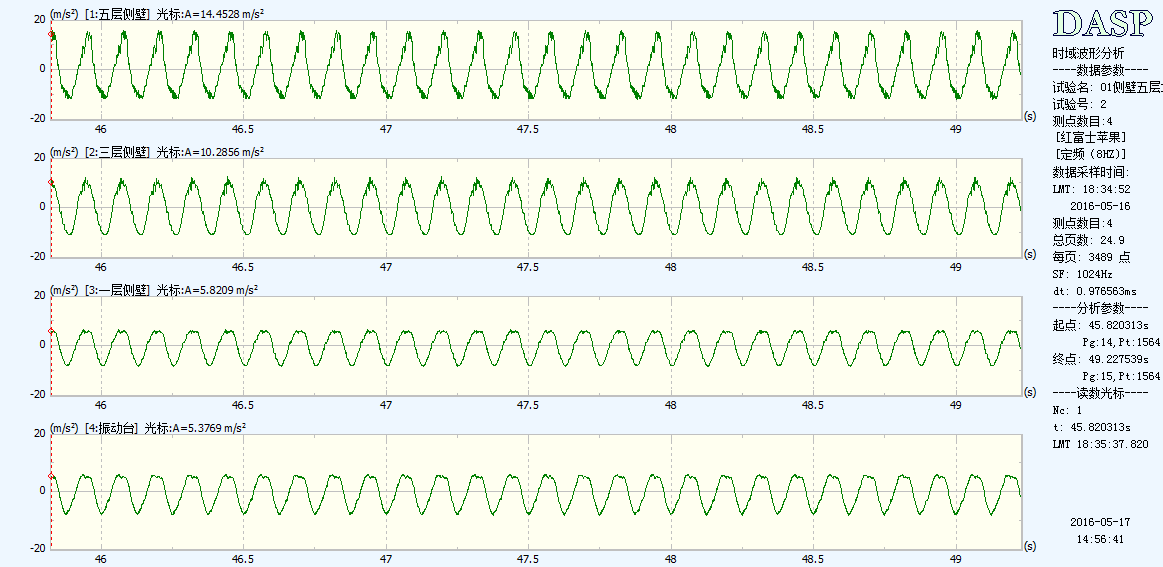Click the Nc: 1 cursor number
1163x567 pixels.
[x=1067, y=410]
